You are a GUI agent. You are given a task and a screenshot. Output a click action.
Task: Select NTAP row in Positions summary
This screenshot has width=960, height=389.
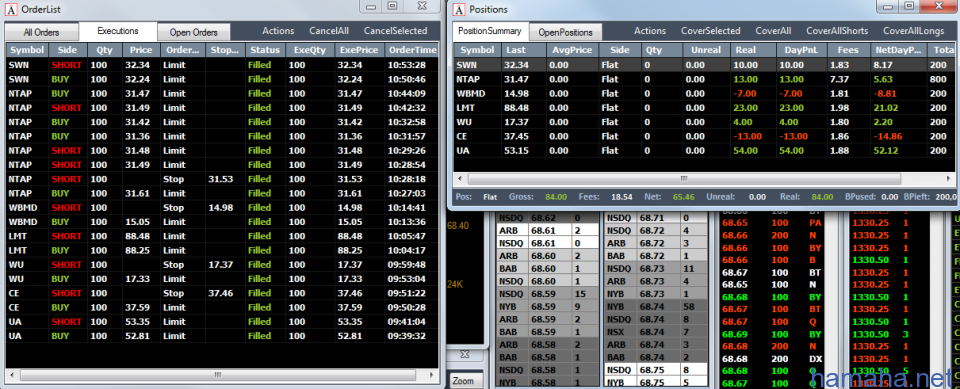coord(705,79)
